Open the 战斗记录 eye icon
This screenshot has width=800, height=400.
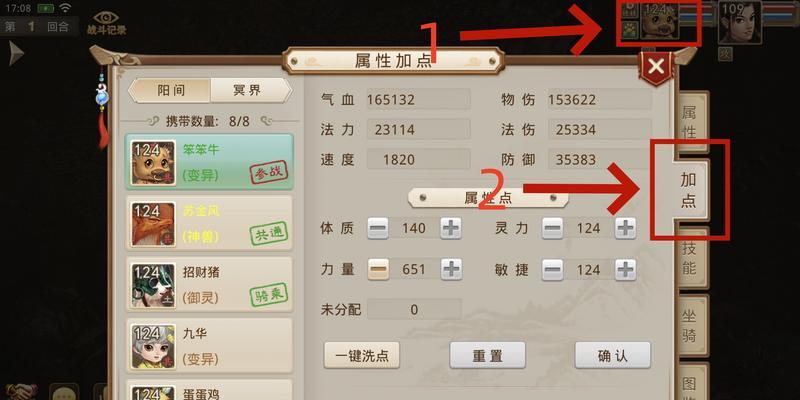coord(106,22)
